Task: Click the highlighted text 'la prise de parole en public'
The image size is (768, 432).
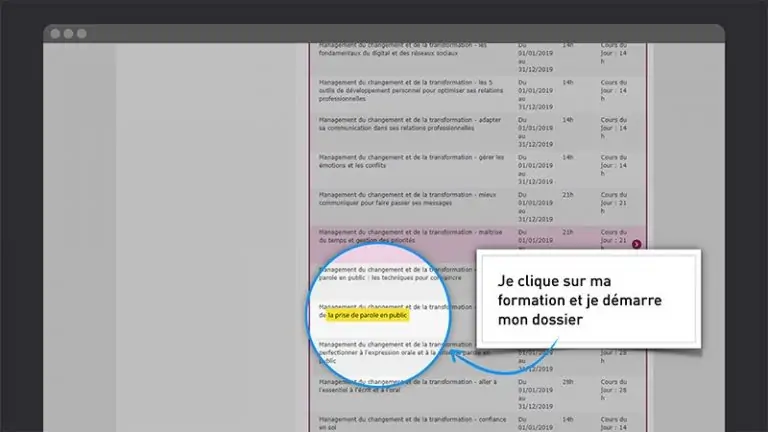Action: click(x=367, y=315)
